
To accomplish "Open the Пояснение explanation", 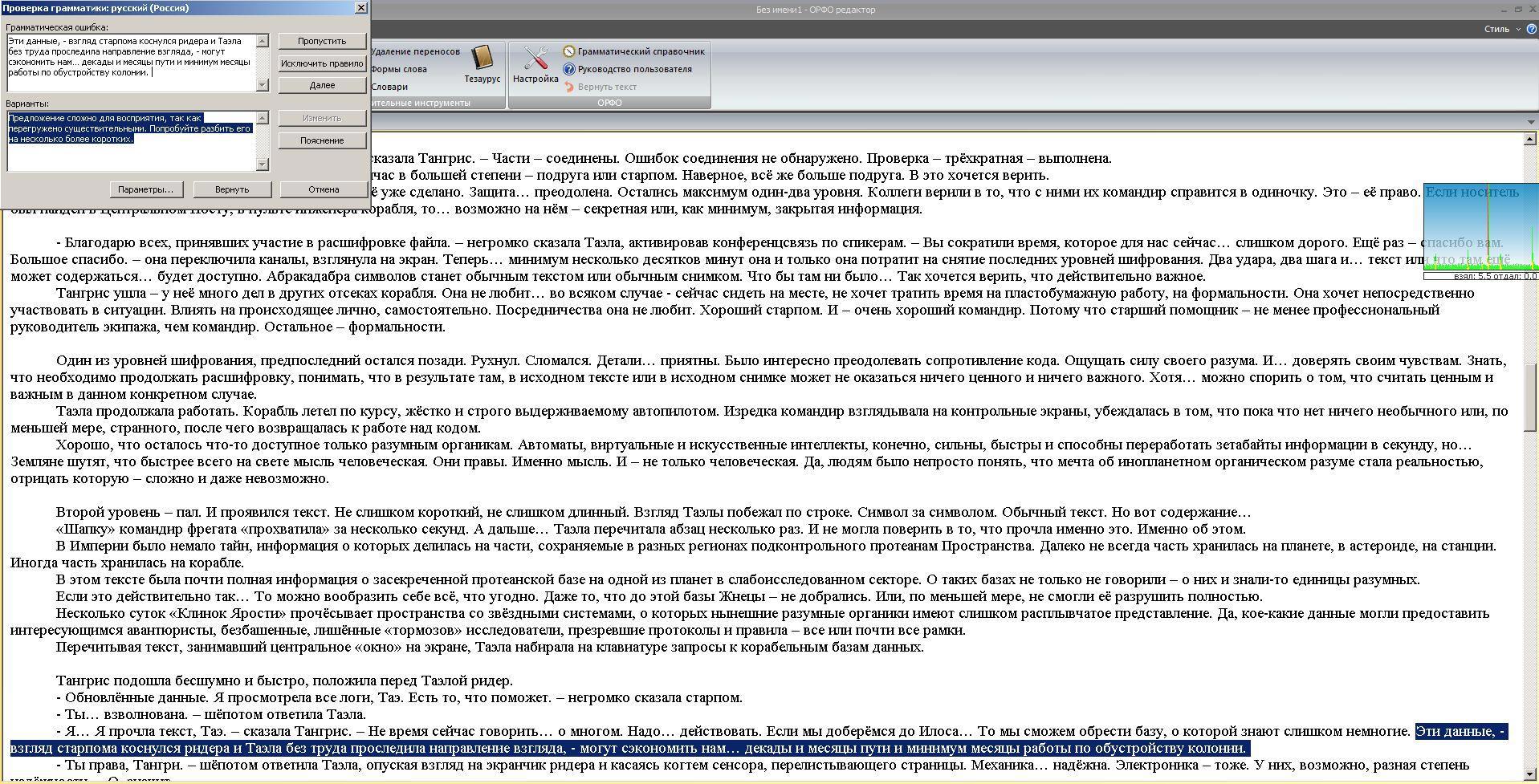I will (x=322, y=140).
